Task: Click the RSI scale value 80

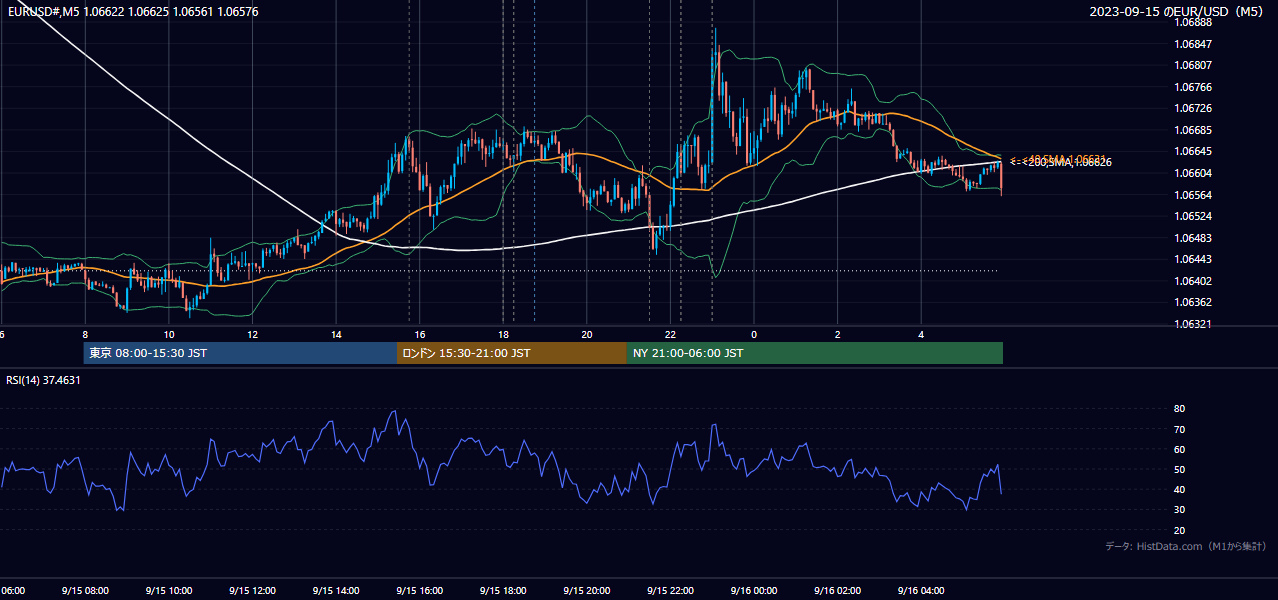Action: 1180,409
